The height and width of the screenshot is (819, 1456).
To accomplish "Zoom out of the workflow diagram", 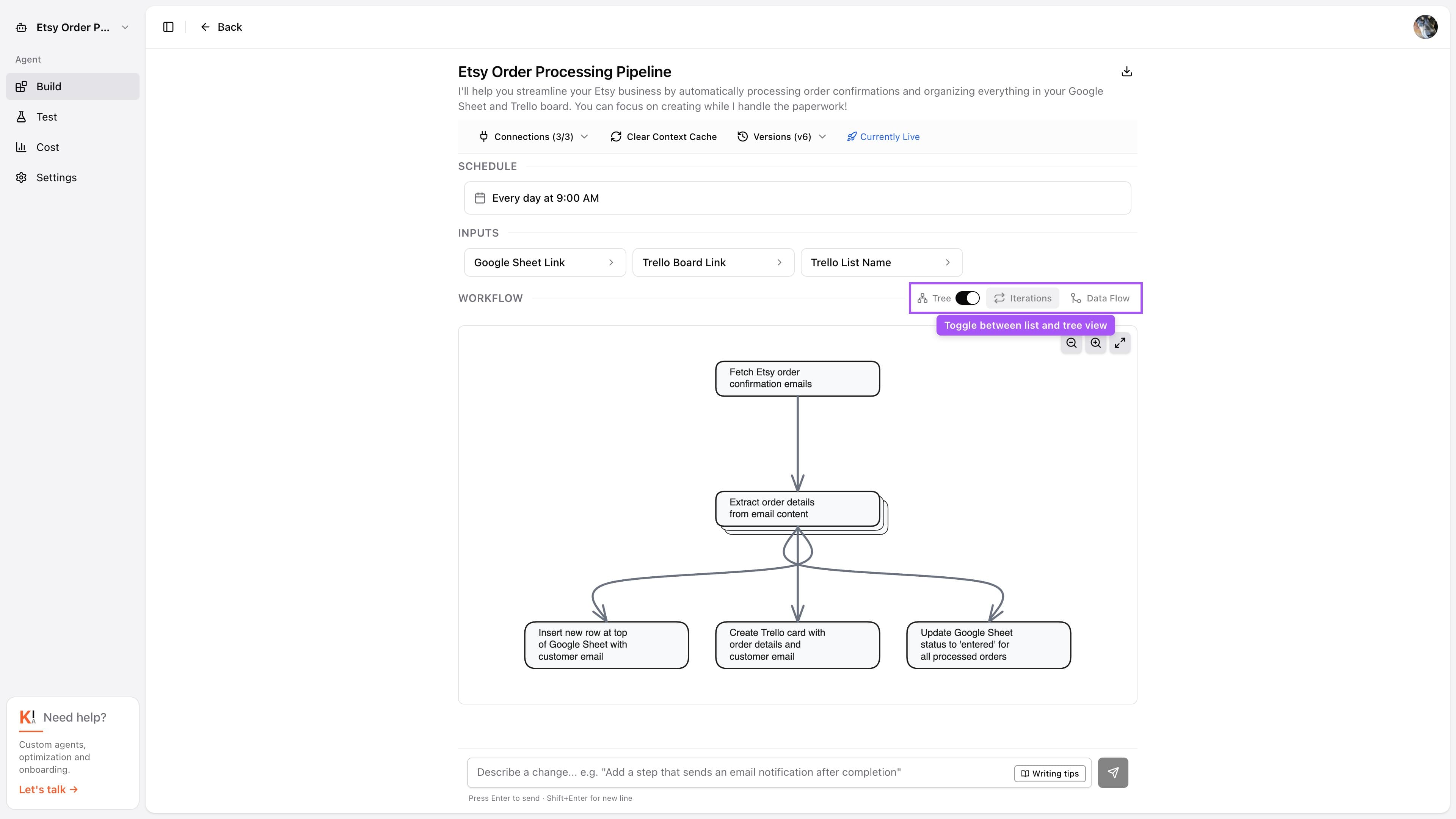I will pos(1071,342).
